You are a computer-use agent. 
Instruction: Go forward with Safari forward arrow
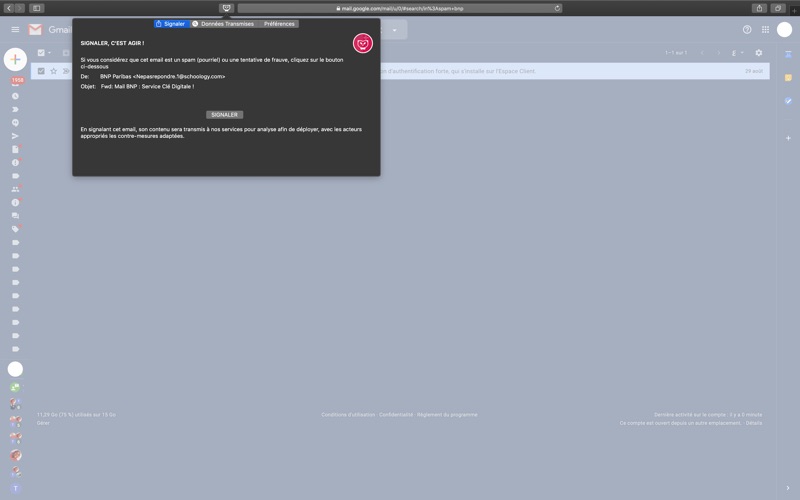tap(19, 8)
